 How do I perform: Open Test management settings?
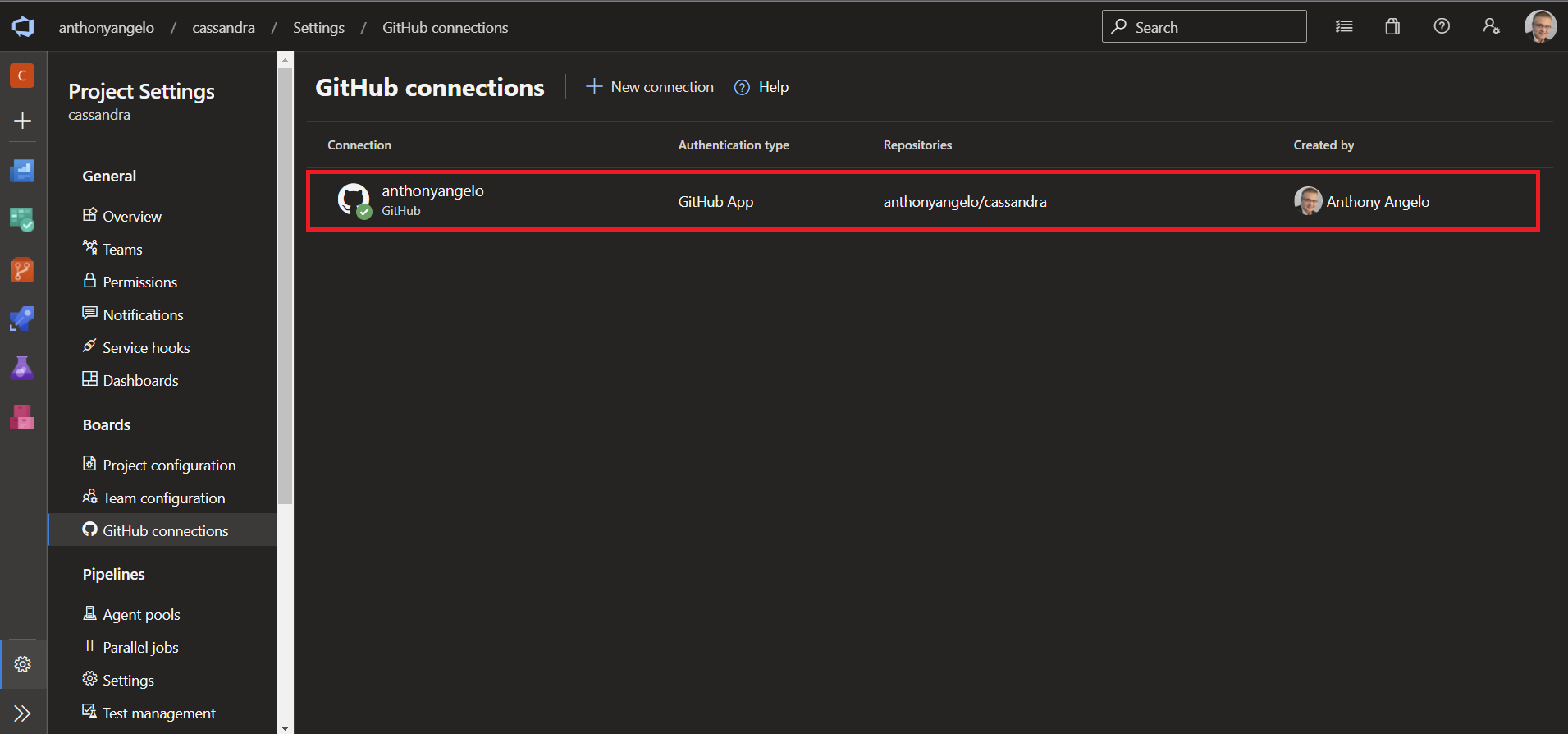coord(149,713)
